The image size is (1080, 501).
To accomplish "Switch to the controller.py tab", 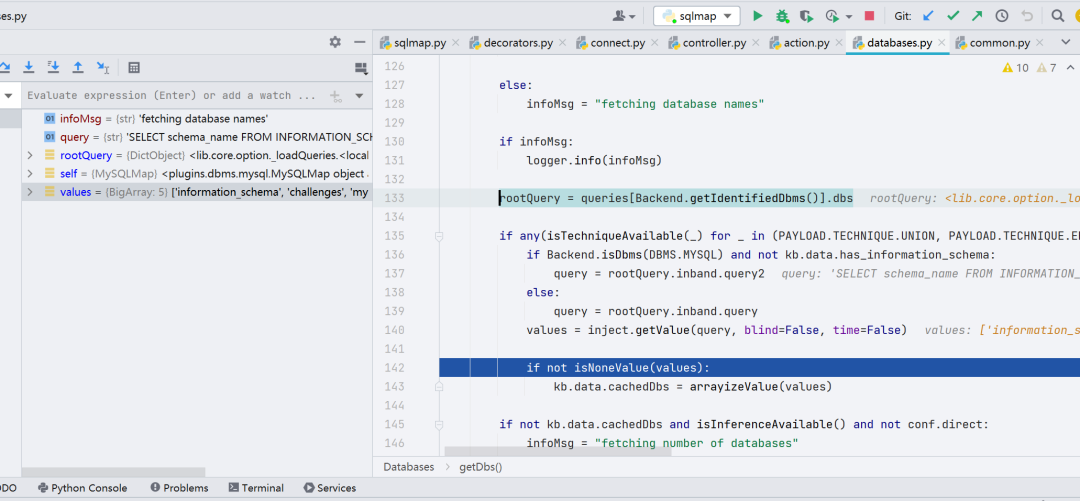I will click(707, 43).
